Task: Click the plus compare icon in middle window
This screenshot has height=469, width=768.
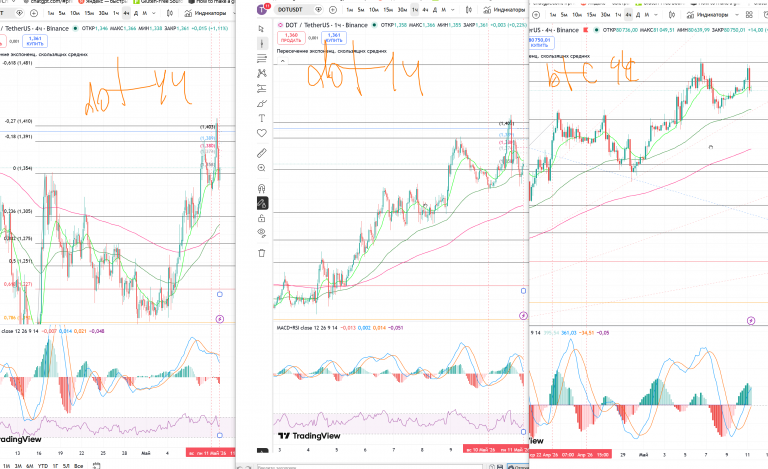Action: 333,9
